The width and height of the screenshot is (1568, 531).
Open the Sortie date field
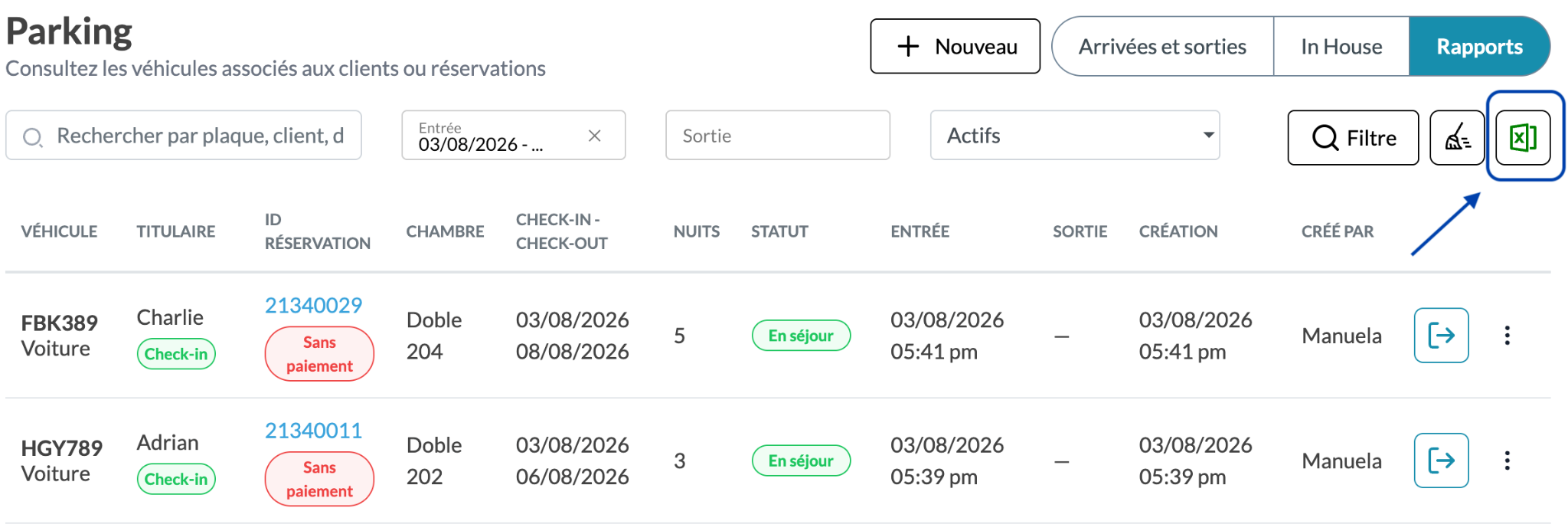[777, 136]
